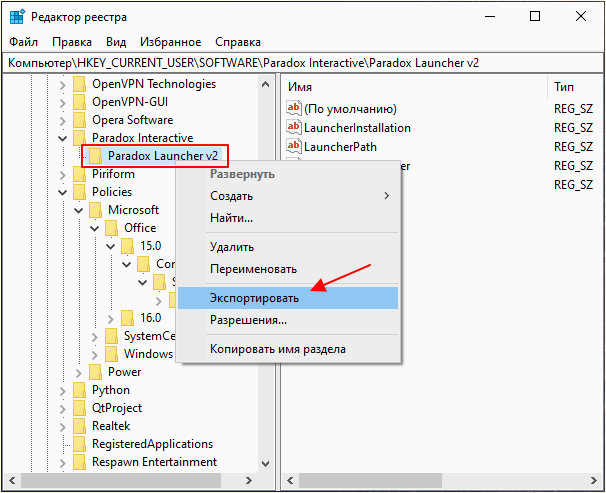Click the 15.0 folder icon
606x493 pixels.
127,246
